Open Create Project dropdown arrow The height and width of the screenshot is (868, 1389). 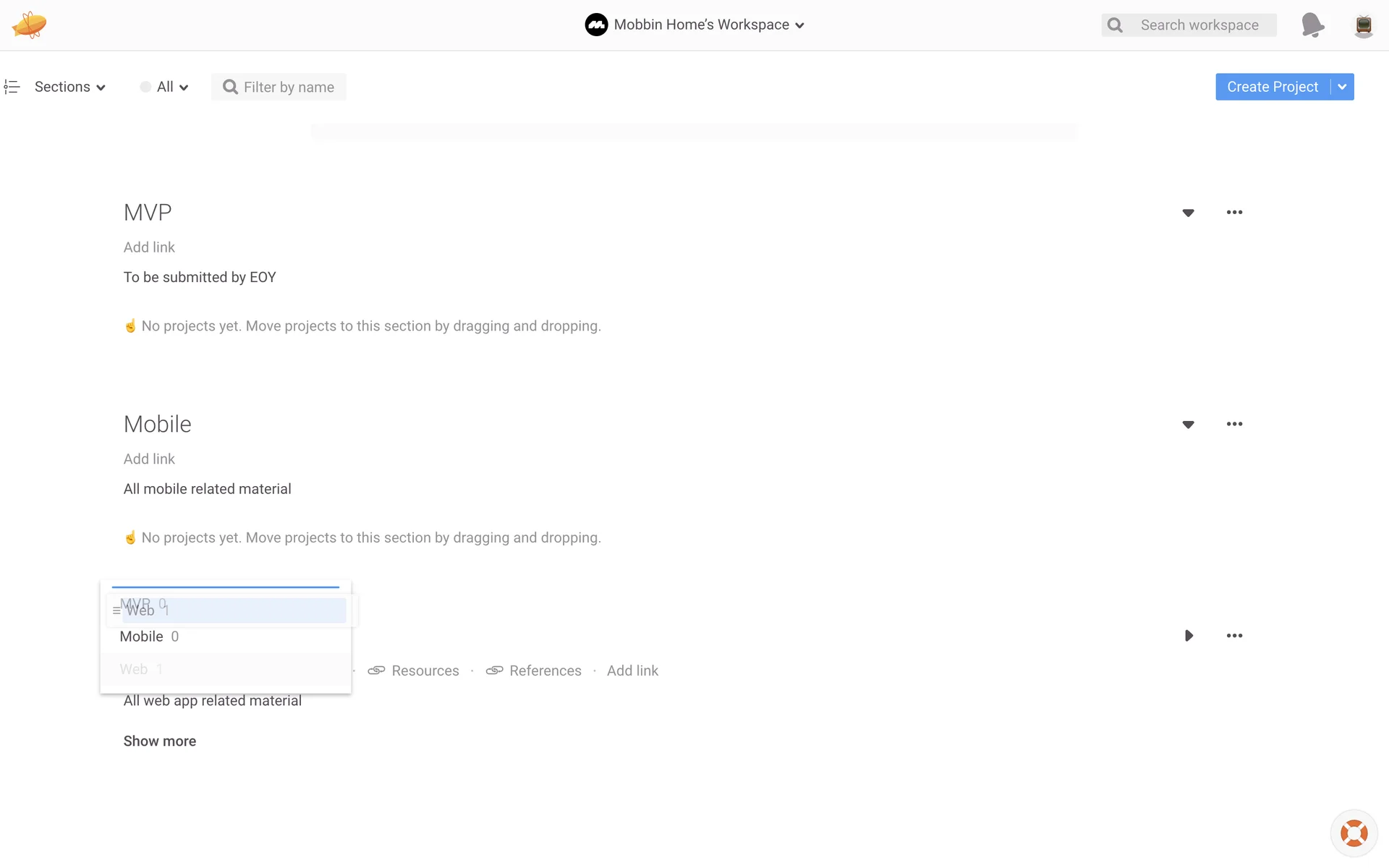coord(1342,87)
